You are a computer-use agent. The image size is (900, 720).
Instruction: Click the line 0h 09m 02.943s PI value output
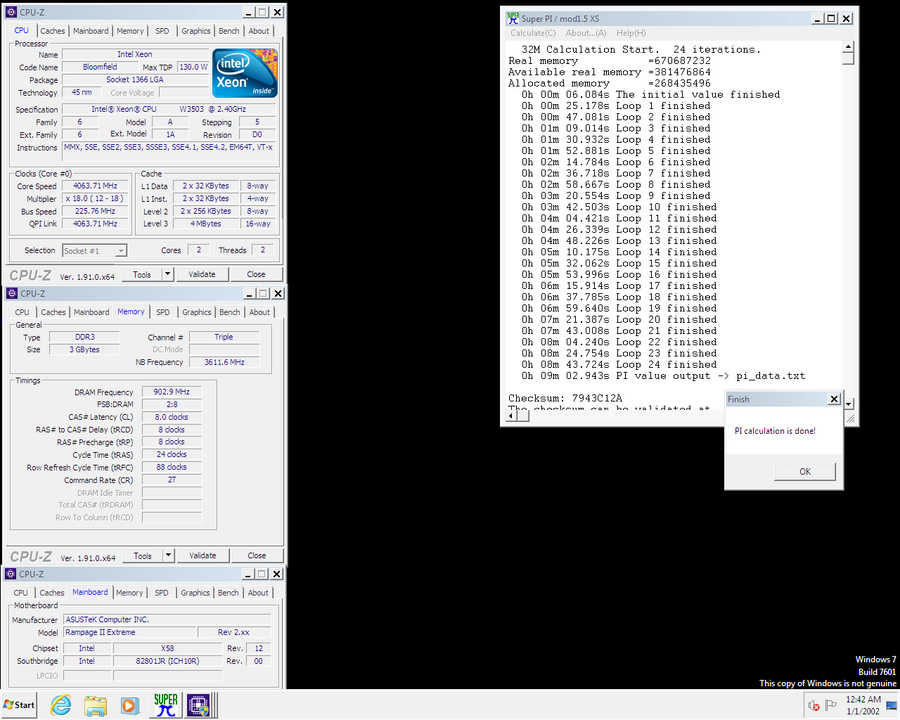[663, 376]
